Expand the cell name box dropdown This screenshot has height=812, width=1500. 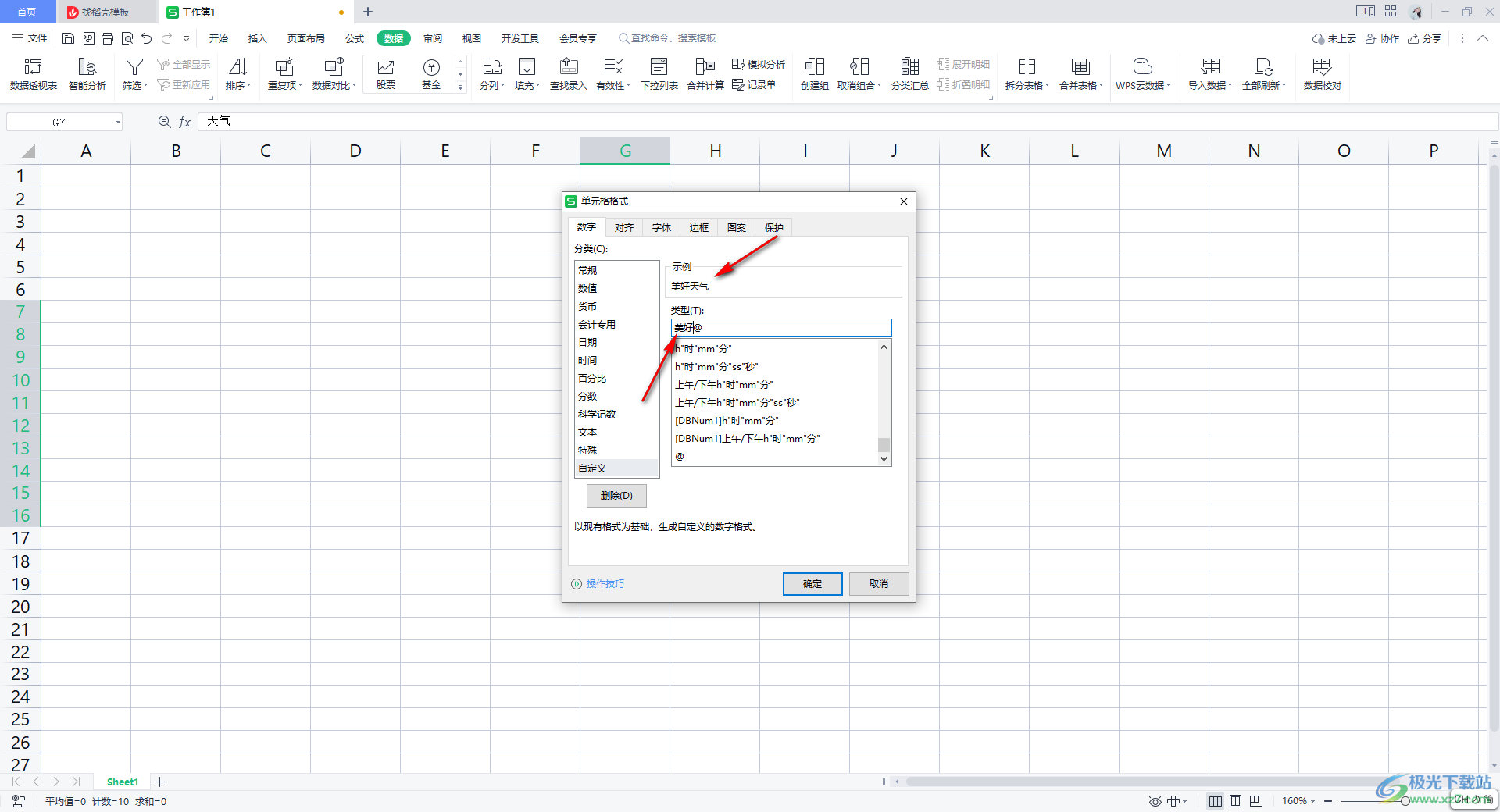click(118, 122)
